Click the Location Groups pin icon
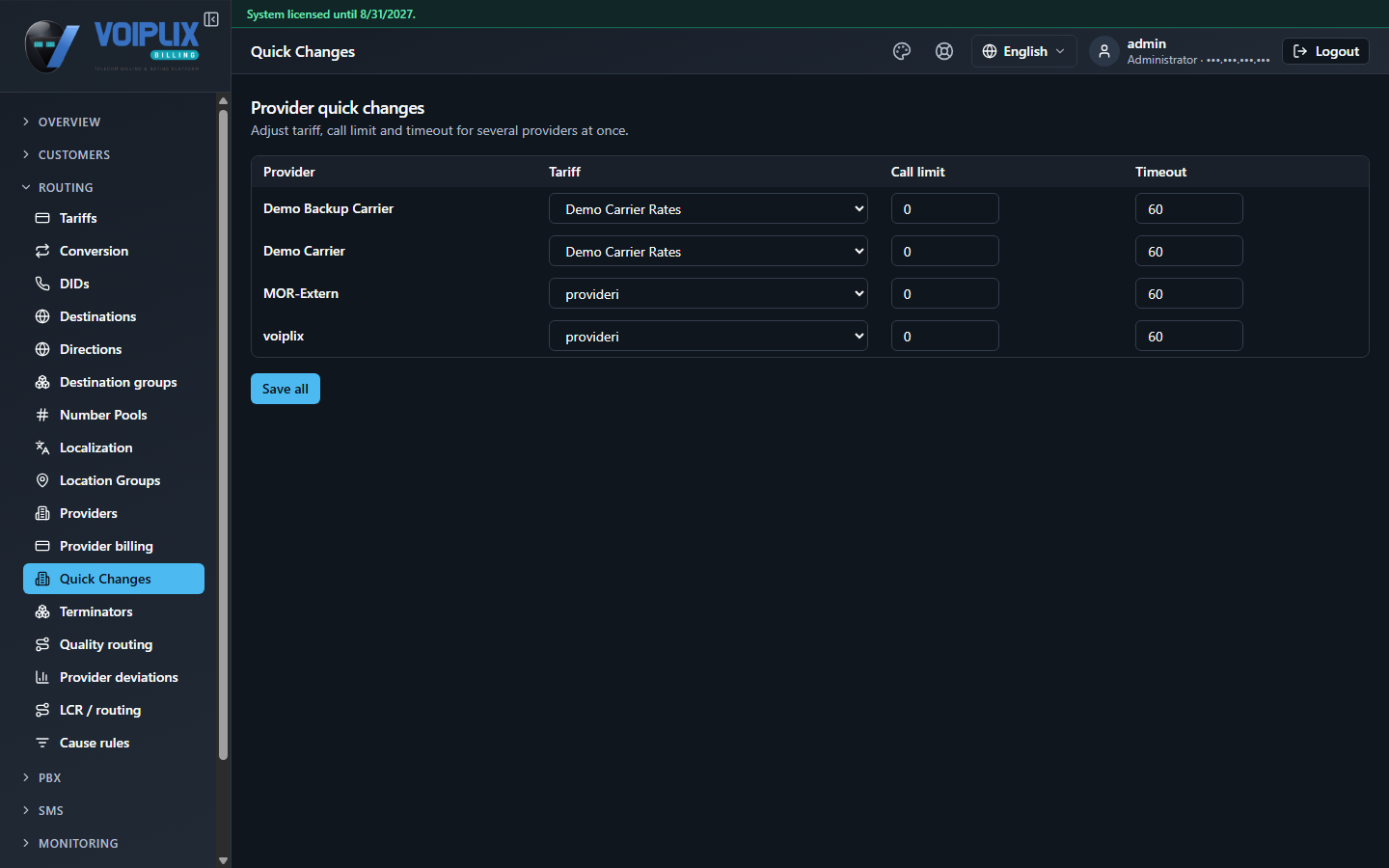The height and width of the screenshot is (868, 1389). pyautogui.click(x=42, y=480)
